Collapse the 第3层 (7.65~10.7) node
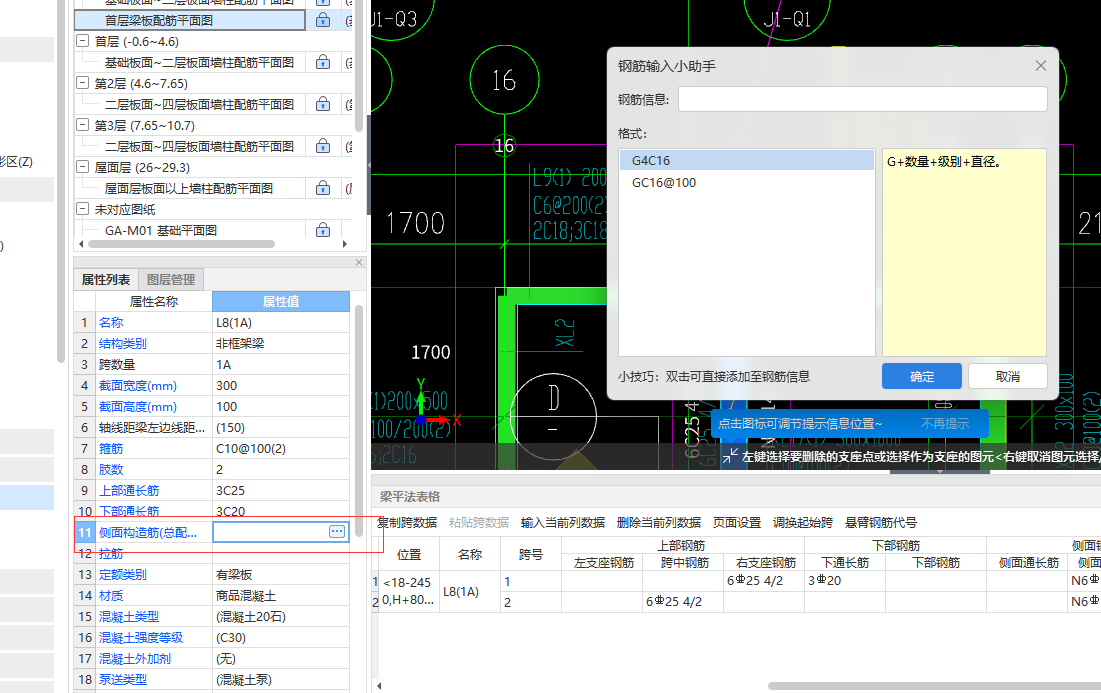Viewport: 1101px width, 693px height. click(x=82, y=125)
